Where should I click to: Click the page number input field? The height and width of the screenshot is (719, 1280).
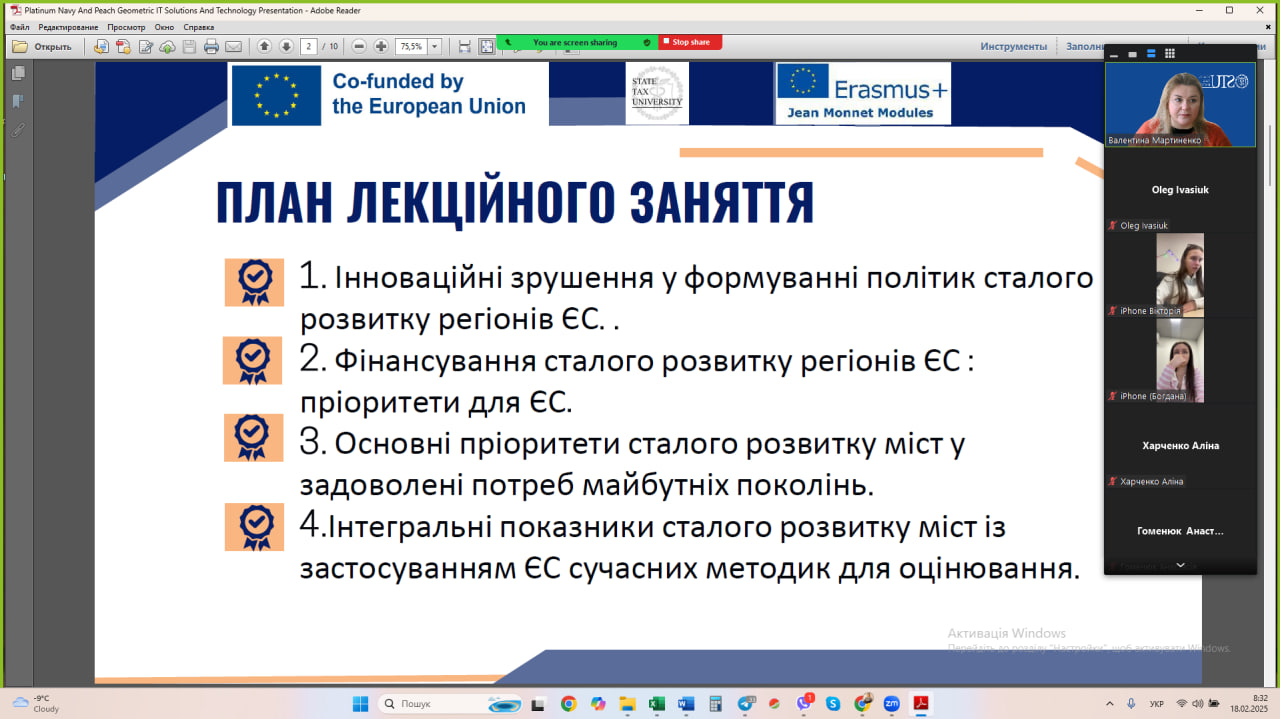(x=309, y=46)
